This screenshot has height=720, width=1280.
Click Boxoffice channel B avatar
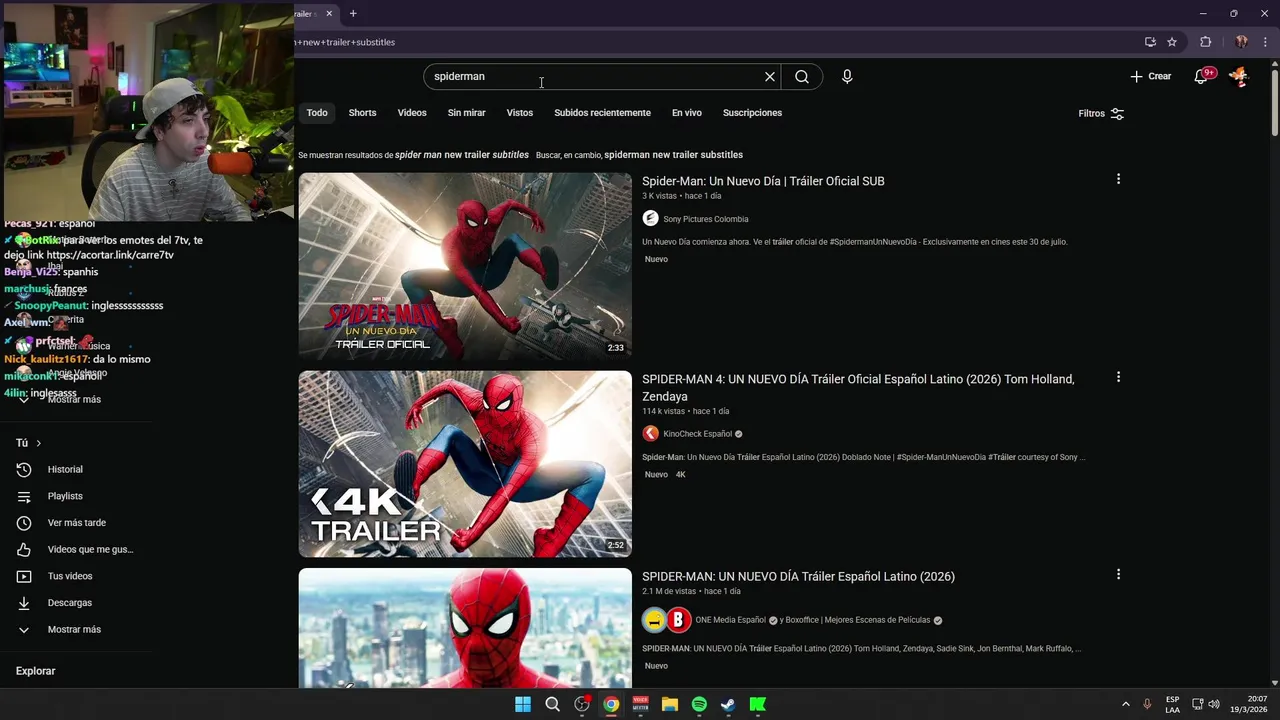click(x=679, y=620)
